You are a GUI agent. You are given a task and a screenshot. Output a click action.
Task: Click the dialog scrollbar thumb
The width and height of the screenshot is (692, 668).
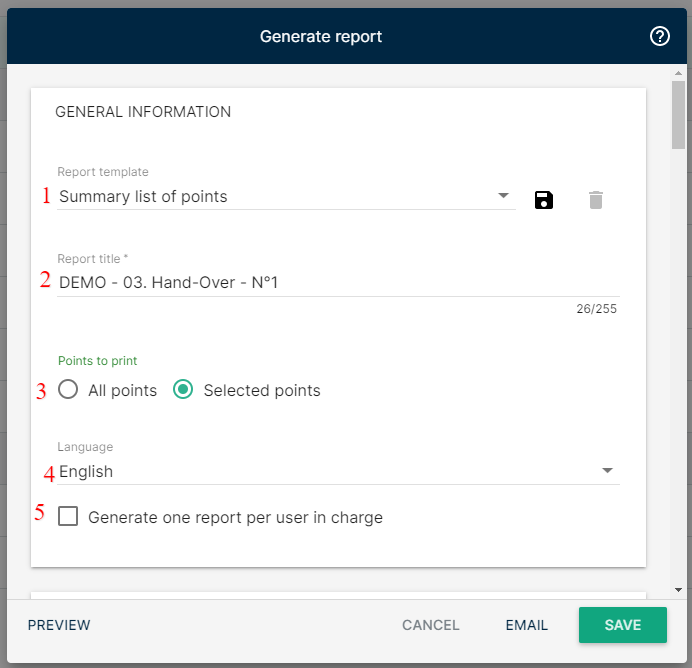678,115
